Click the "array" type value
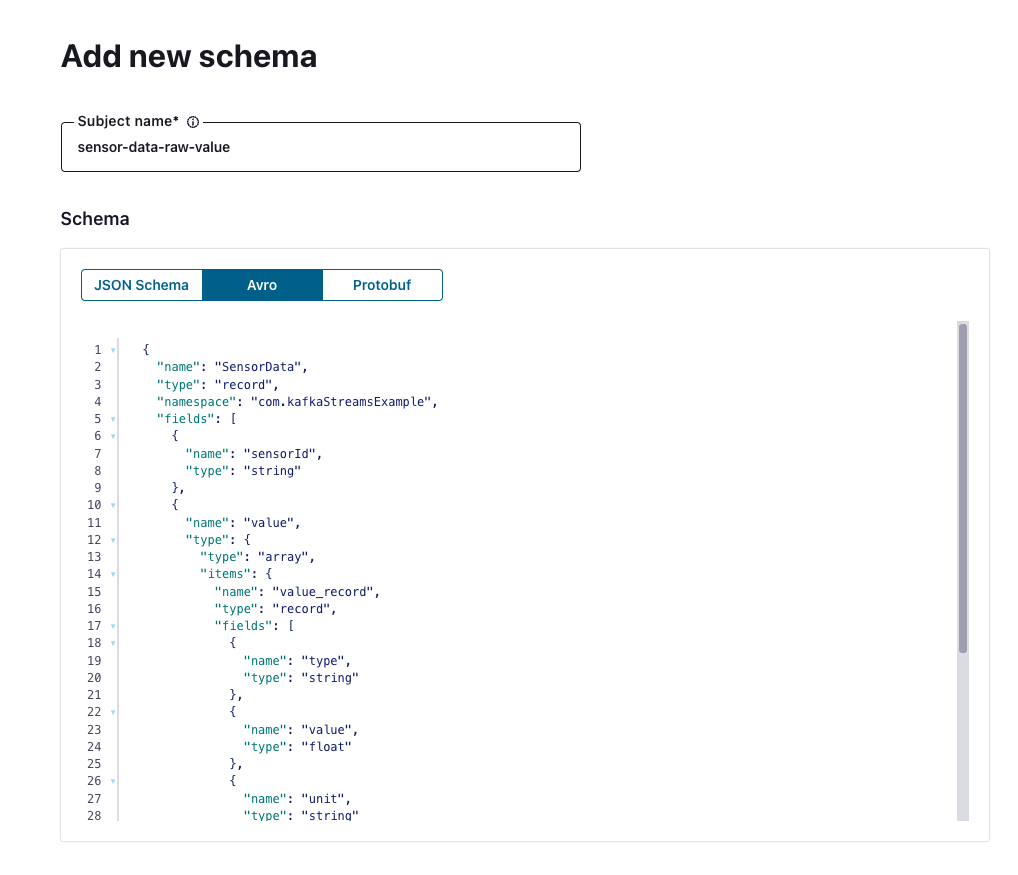This screenshot has width=1018, height=875. pos(283,557)
